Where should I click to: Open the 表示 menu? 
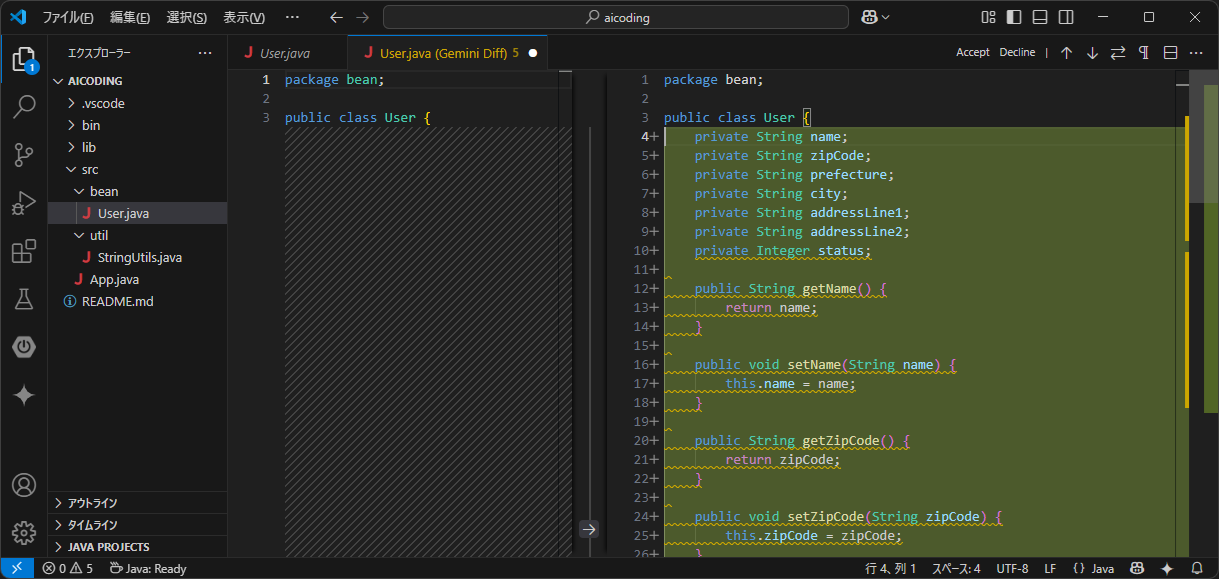(244, 17)
